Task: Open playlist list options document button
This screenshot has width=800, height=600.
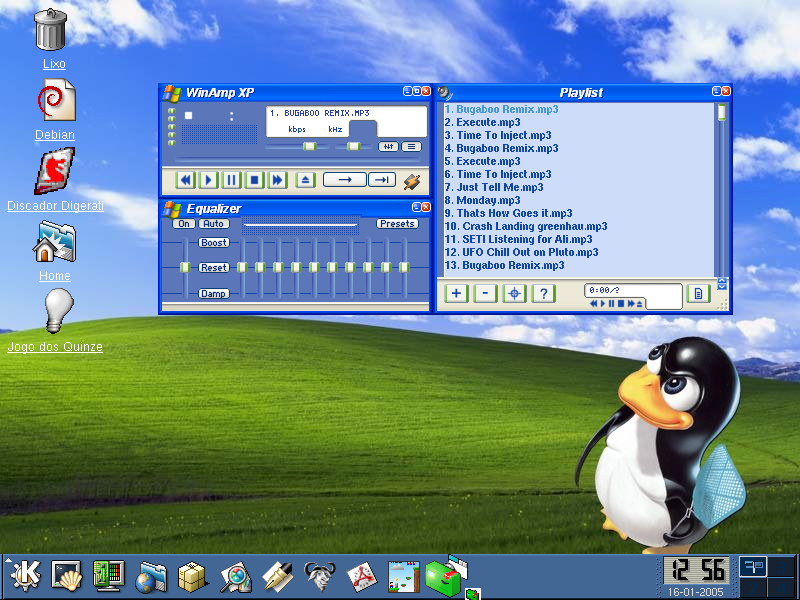Action: (698, 293)
